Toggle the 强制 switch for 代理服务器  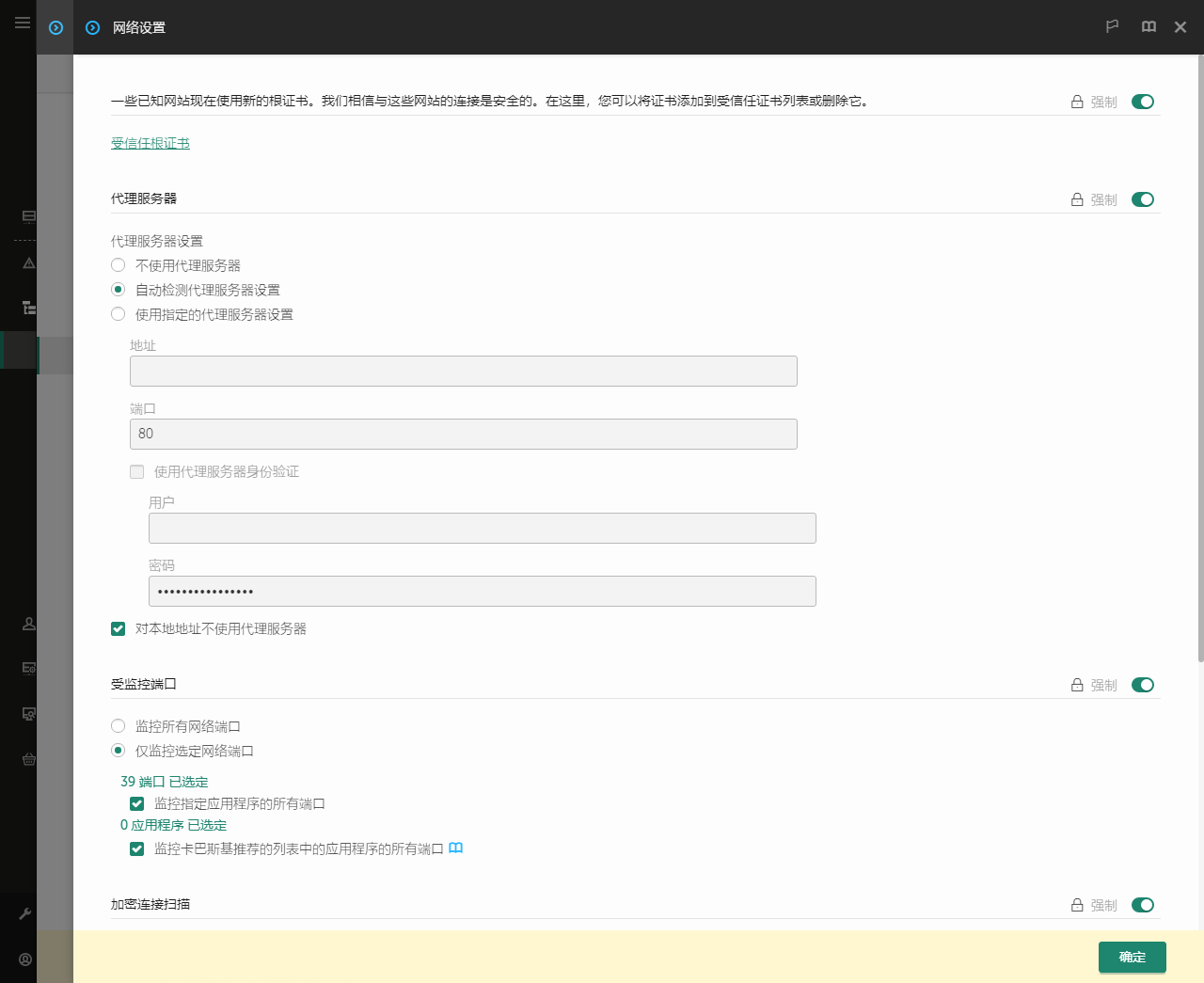click(1143, 199)
